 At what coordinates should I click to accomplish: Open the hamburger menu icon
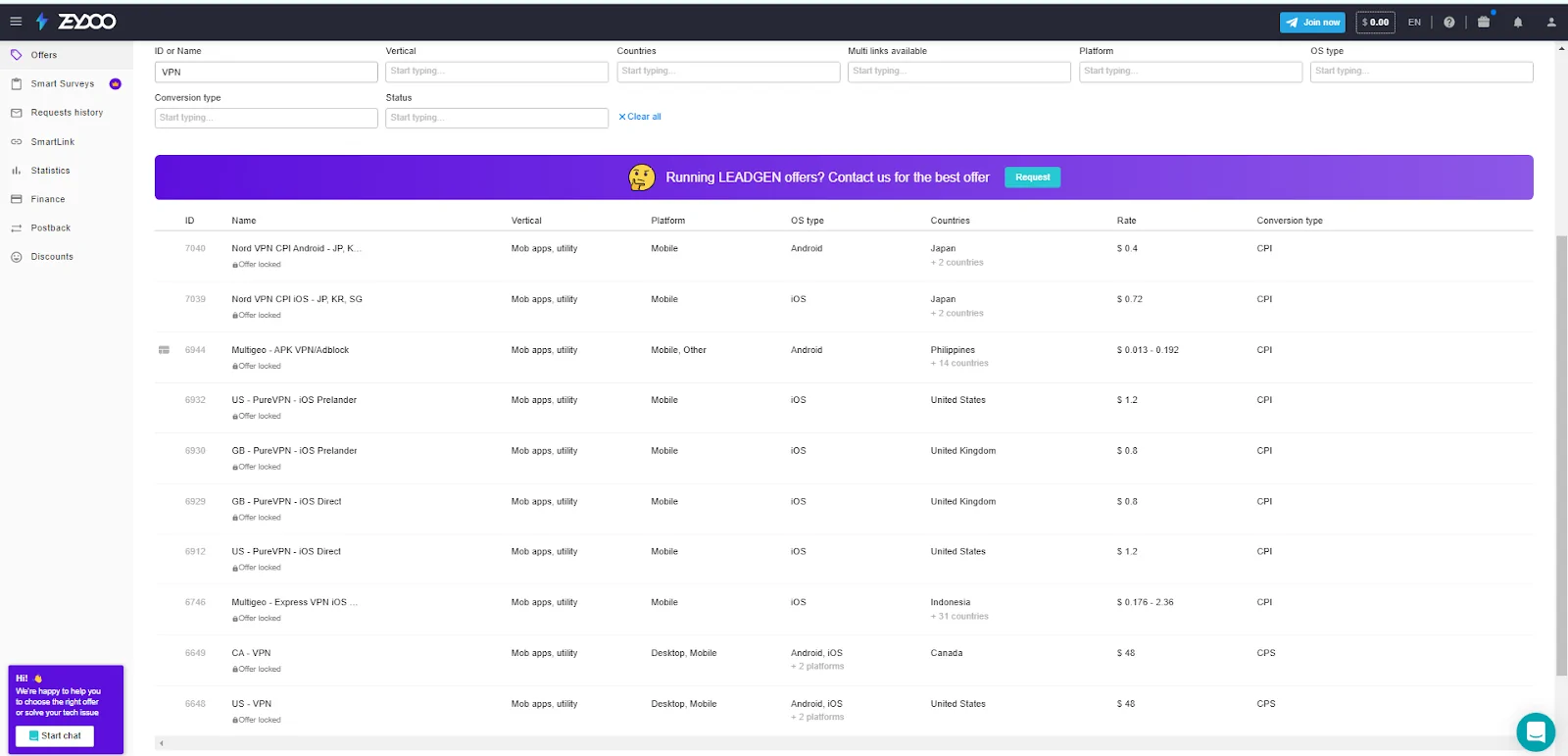point(16,22)
